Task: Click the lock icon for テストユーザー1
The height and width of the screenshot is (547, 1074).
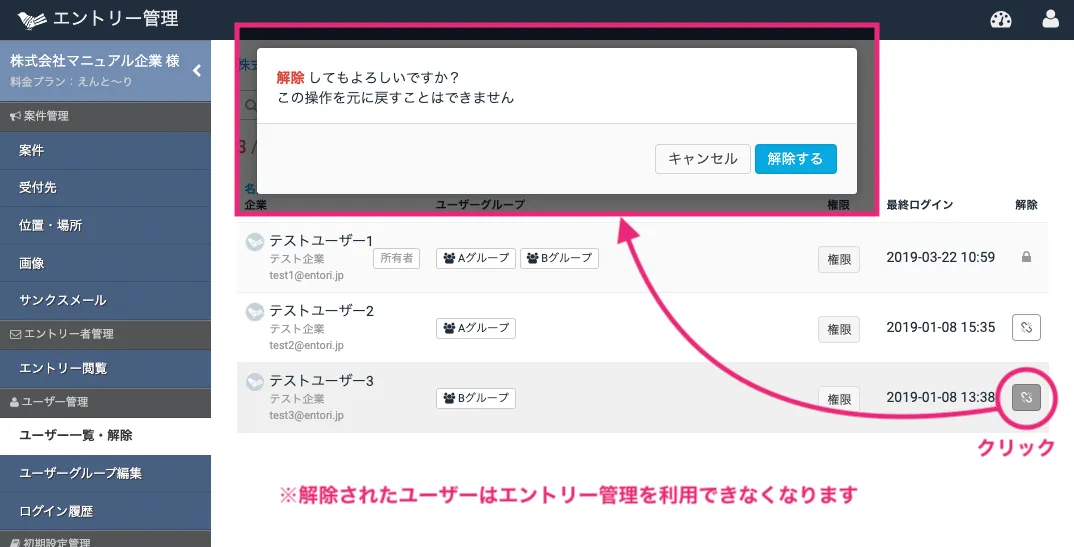Action: (x=1026, y=257)
